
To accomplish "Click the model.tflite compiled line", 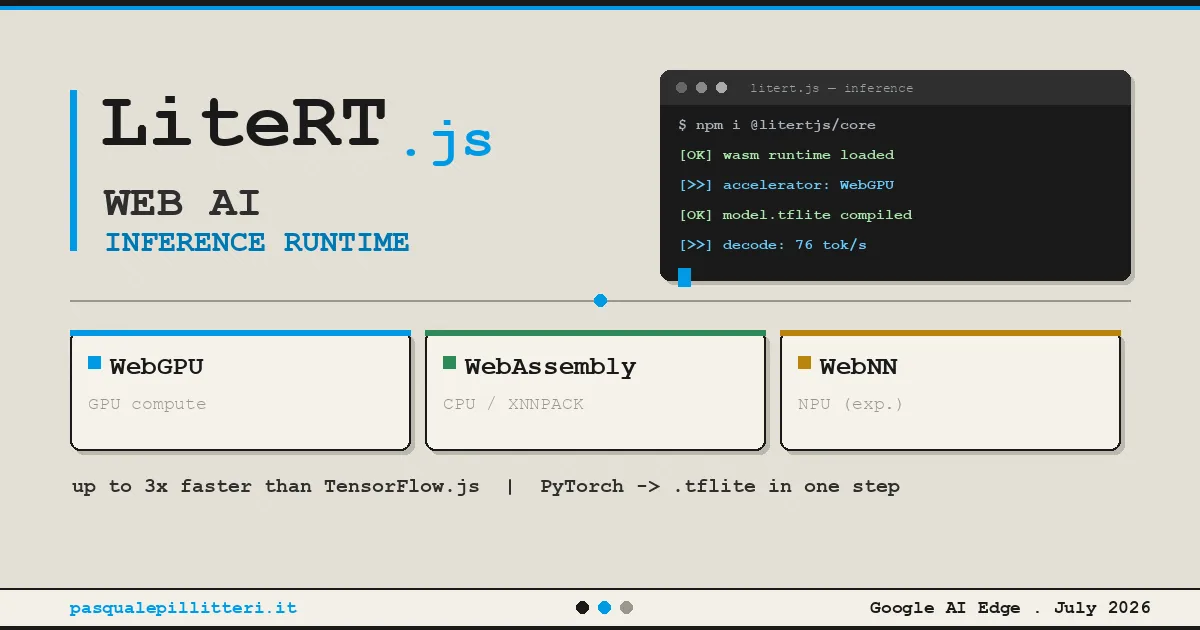I will [x=795, y=215].
